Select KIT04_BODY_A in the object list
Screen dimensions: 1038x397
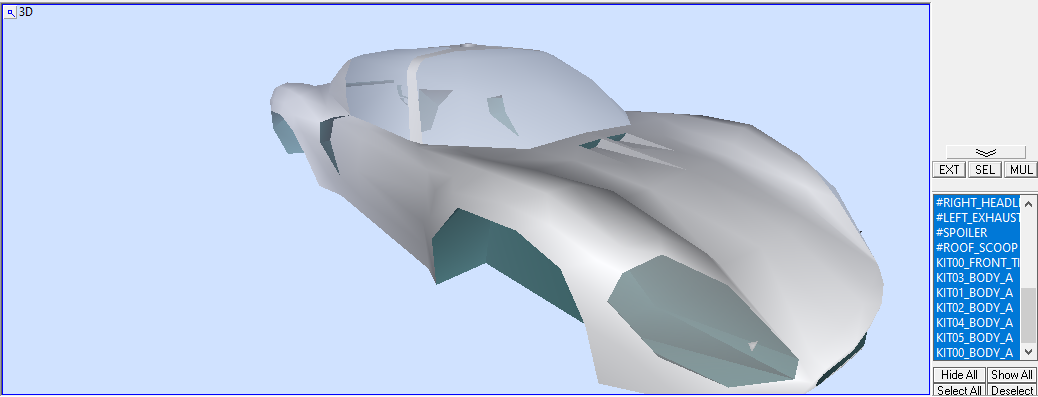(x=976, y=324)
